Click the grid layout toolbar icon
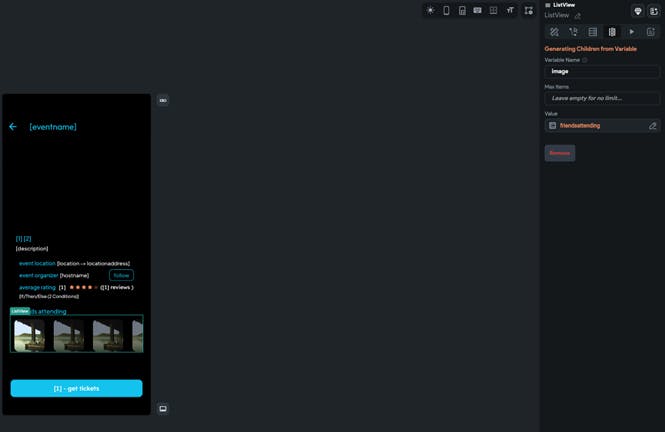Viewport: 665px width, 432px height. pos(493,11)
